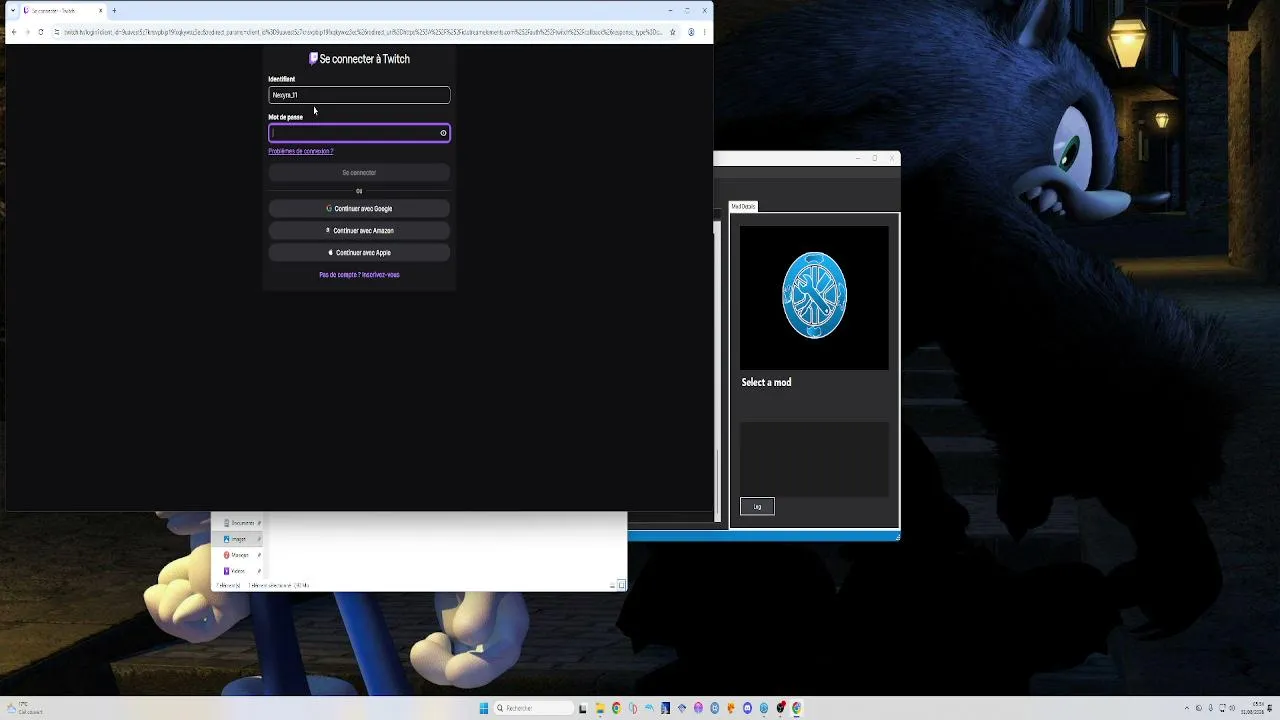Open the Chrome profile avatar
Viewport: 1280px width, 720px height.
click(x=690, y=32)
